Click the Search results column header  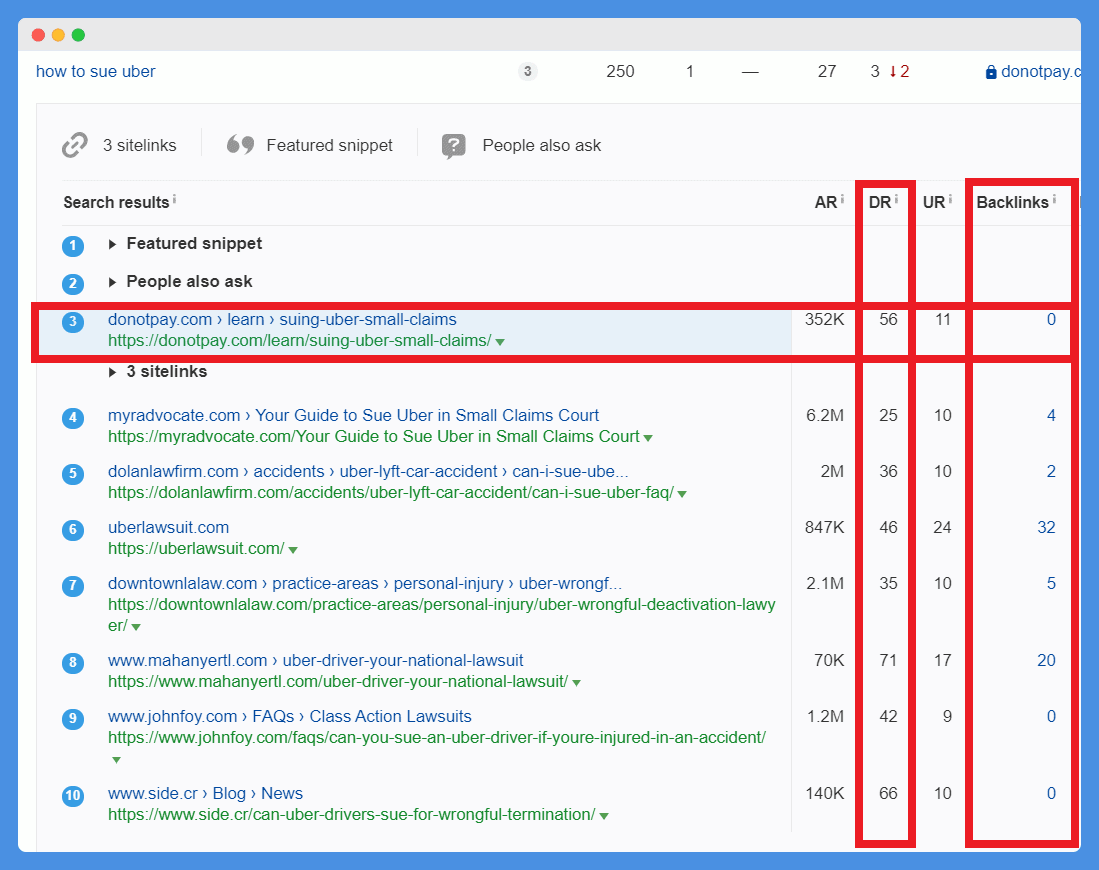(x=116, y=203)
